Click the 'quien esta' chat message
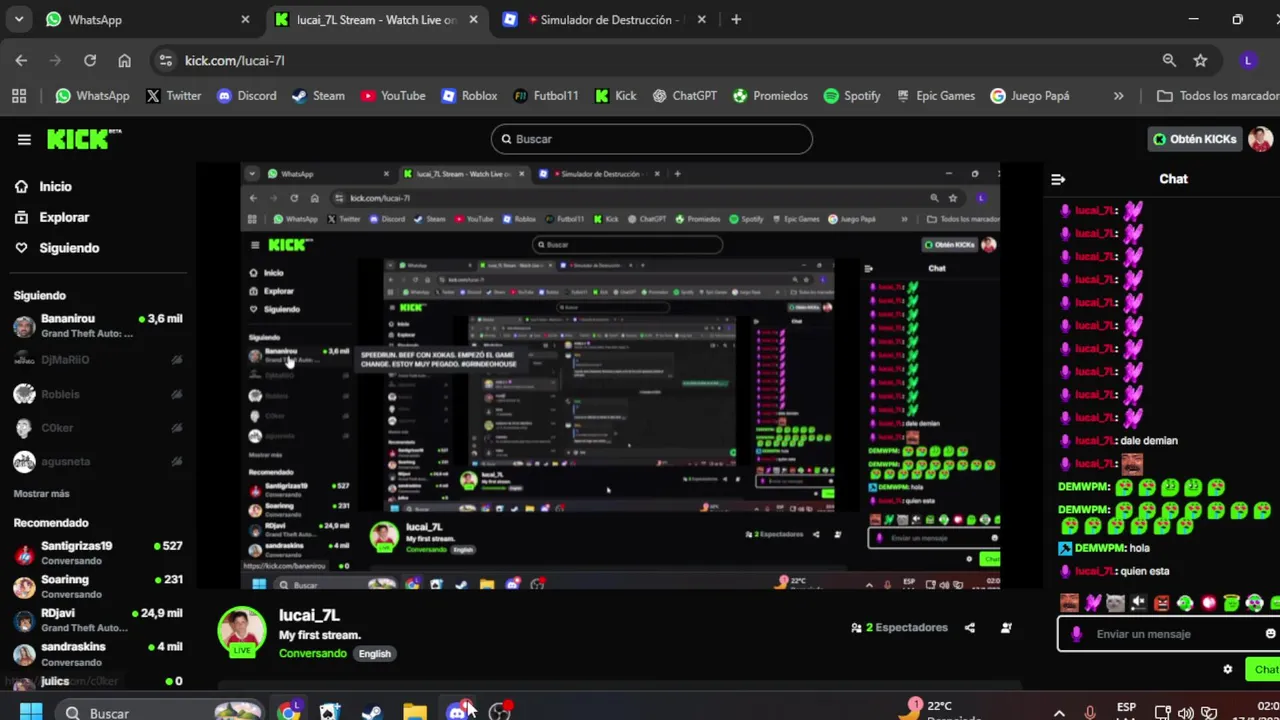1280x720 pixels. [1145, 571]
